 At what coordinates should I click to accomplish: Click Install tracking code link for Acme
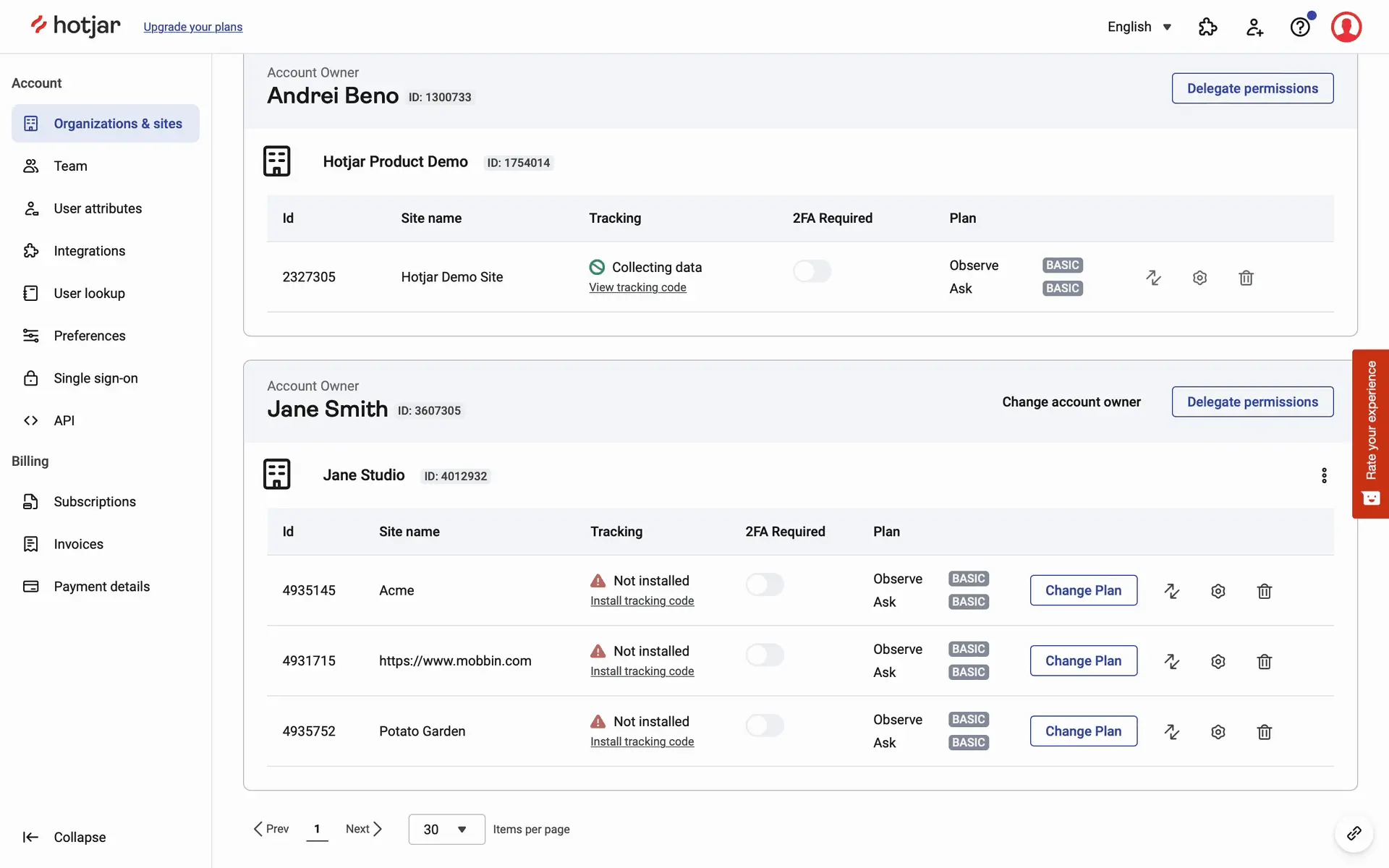coord(642,601)
